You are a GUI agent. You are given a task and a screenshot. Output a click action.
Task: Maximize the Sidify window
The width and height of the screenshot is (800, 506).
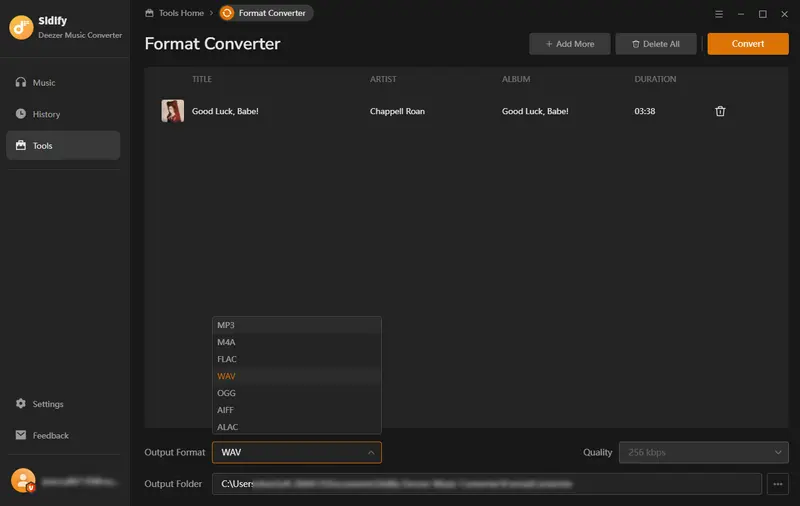point(762,14)
